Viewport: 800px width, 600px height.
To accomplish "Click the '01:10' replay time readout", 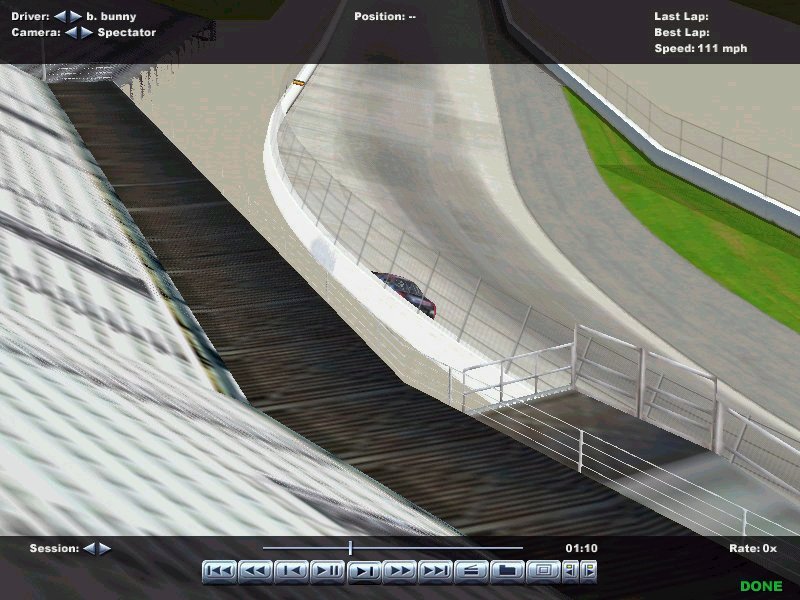I will coord(581,548).
